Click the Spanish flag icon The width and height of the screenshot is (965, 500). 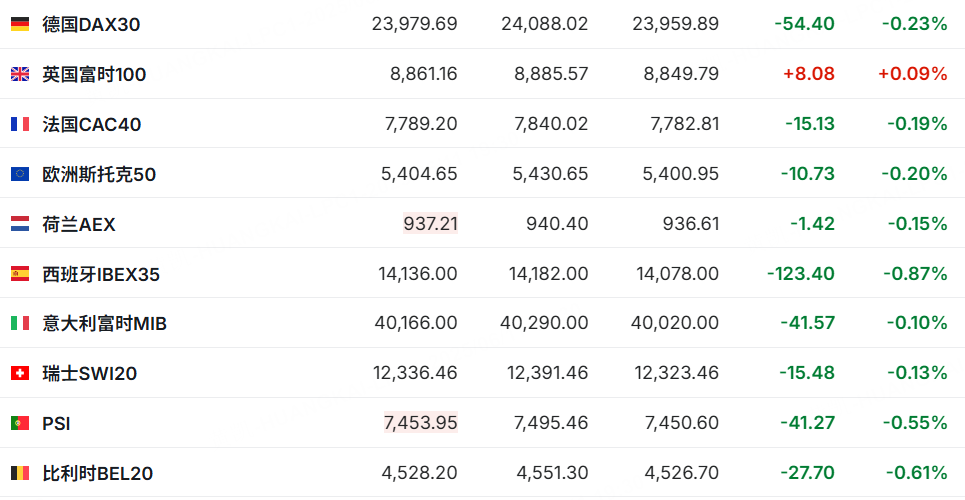[x=20, y=274]
